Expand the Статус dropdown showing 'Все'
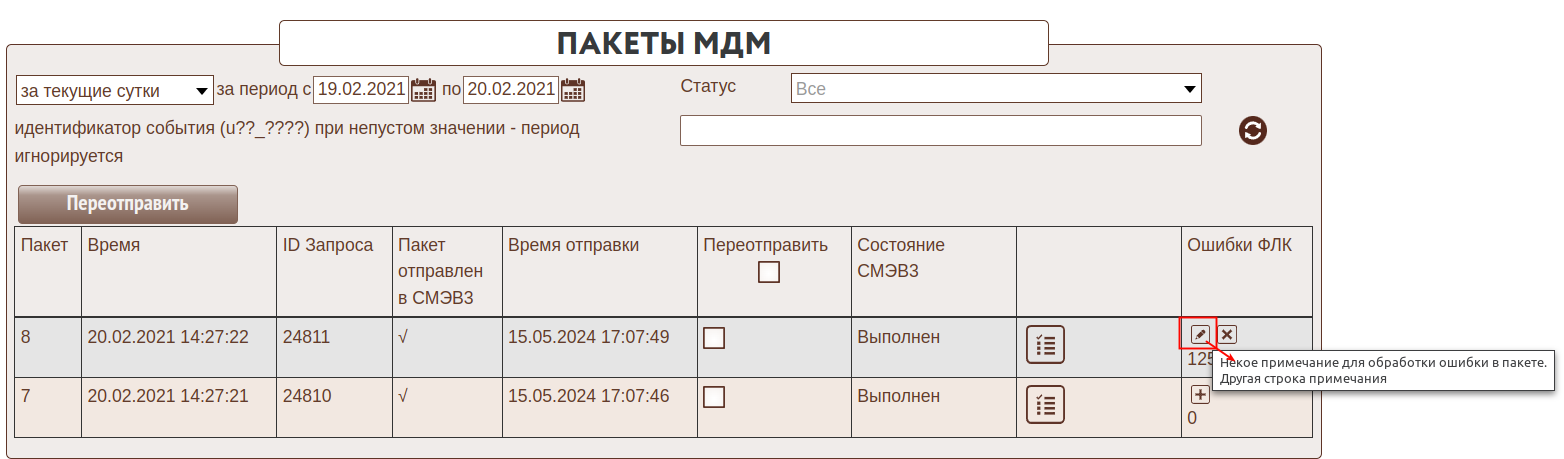Screen dimensions: 1564x459 pos(995,89)
